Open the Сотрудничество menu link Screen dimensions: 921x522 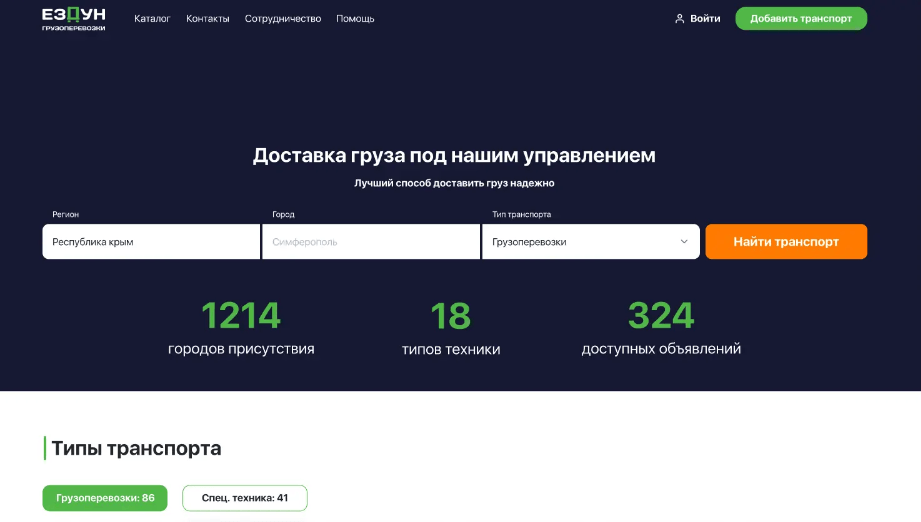coord(283,19)
